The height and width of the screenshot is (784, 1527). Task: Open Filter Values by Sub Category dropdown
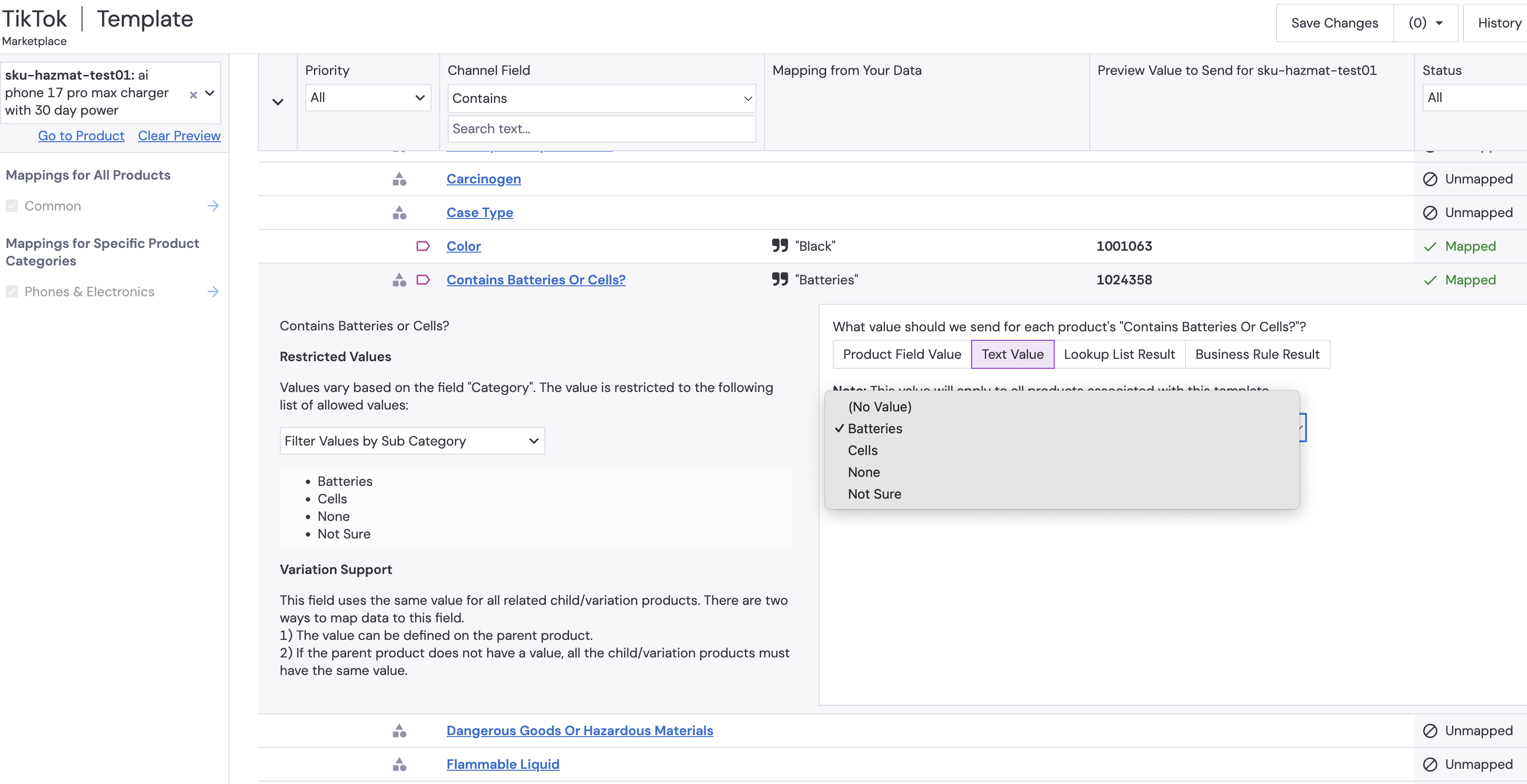pos(412,441)
